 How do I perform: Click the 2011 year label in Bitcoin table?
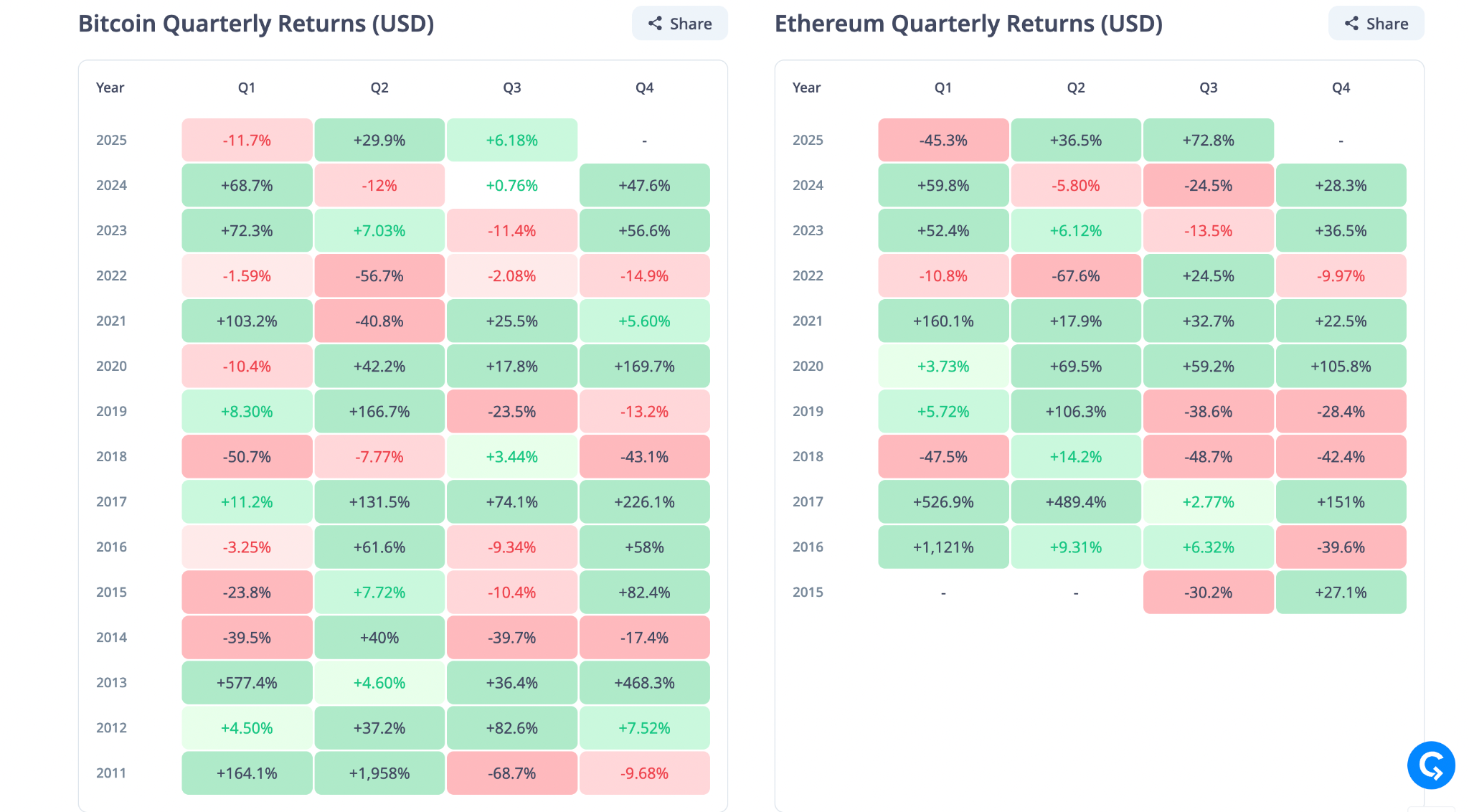[x=111, y=773]
